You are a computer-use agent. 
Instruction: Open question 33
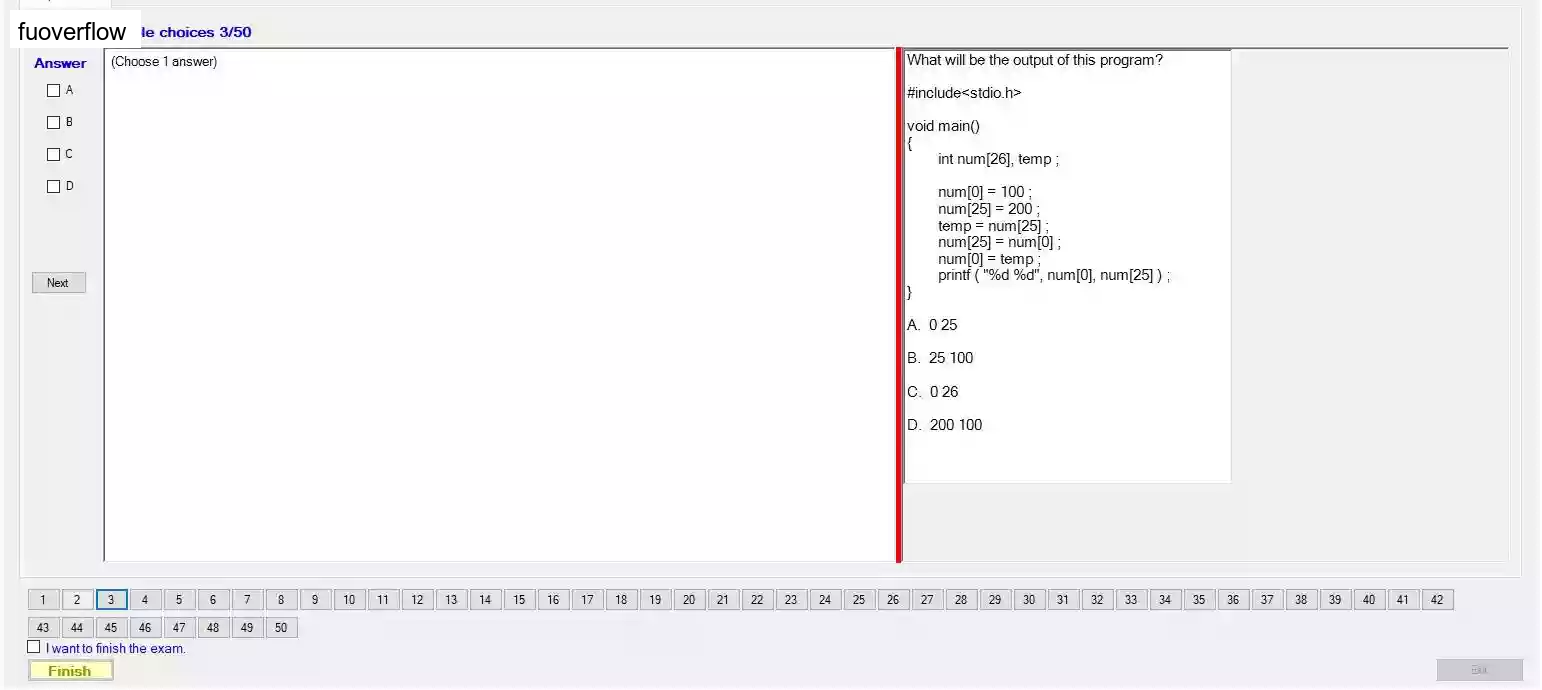tap(1131, 600)
